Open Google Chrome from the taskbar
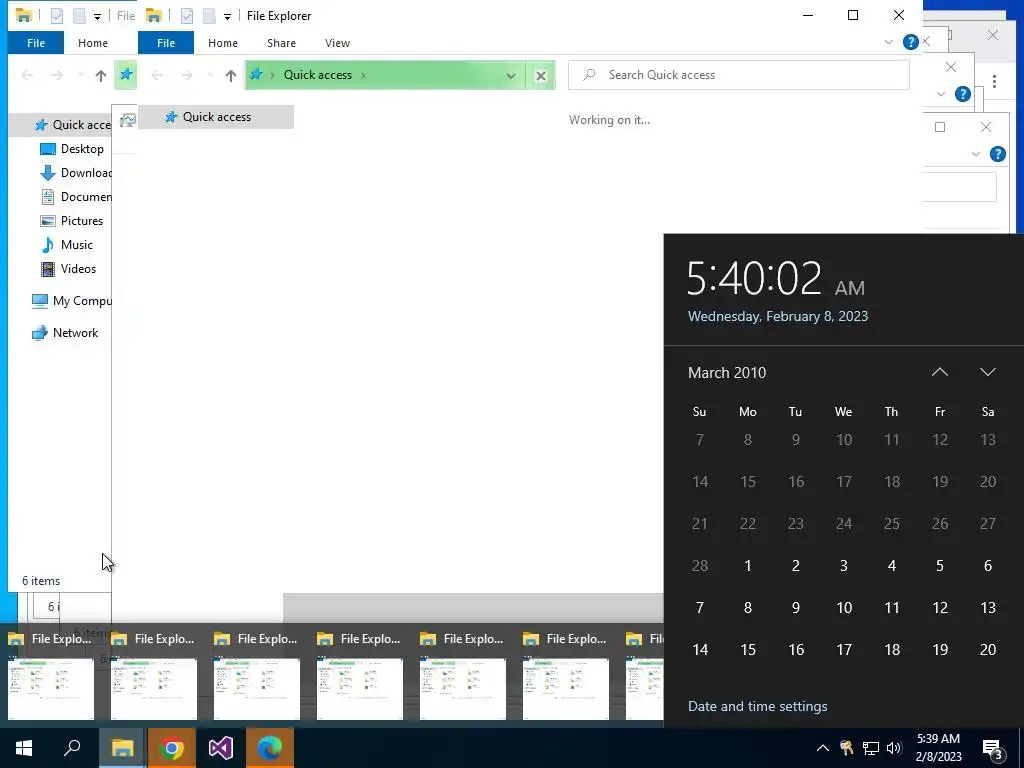The width and height of the screenshot is (1024, 768). [x=172, y=748]
